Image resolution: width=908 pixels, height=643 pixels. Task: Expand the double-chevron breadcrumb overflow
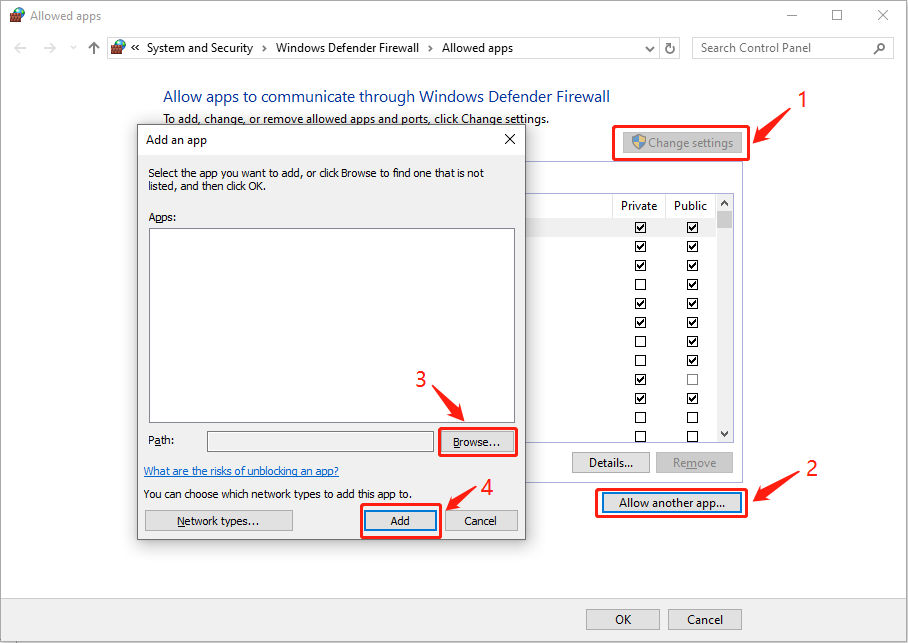(135, 48)
